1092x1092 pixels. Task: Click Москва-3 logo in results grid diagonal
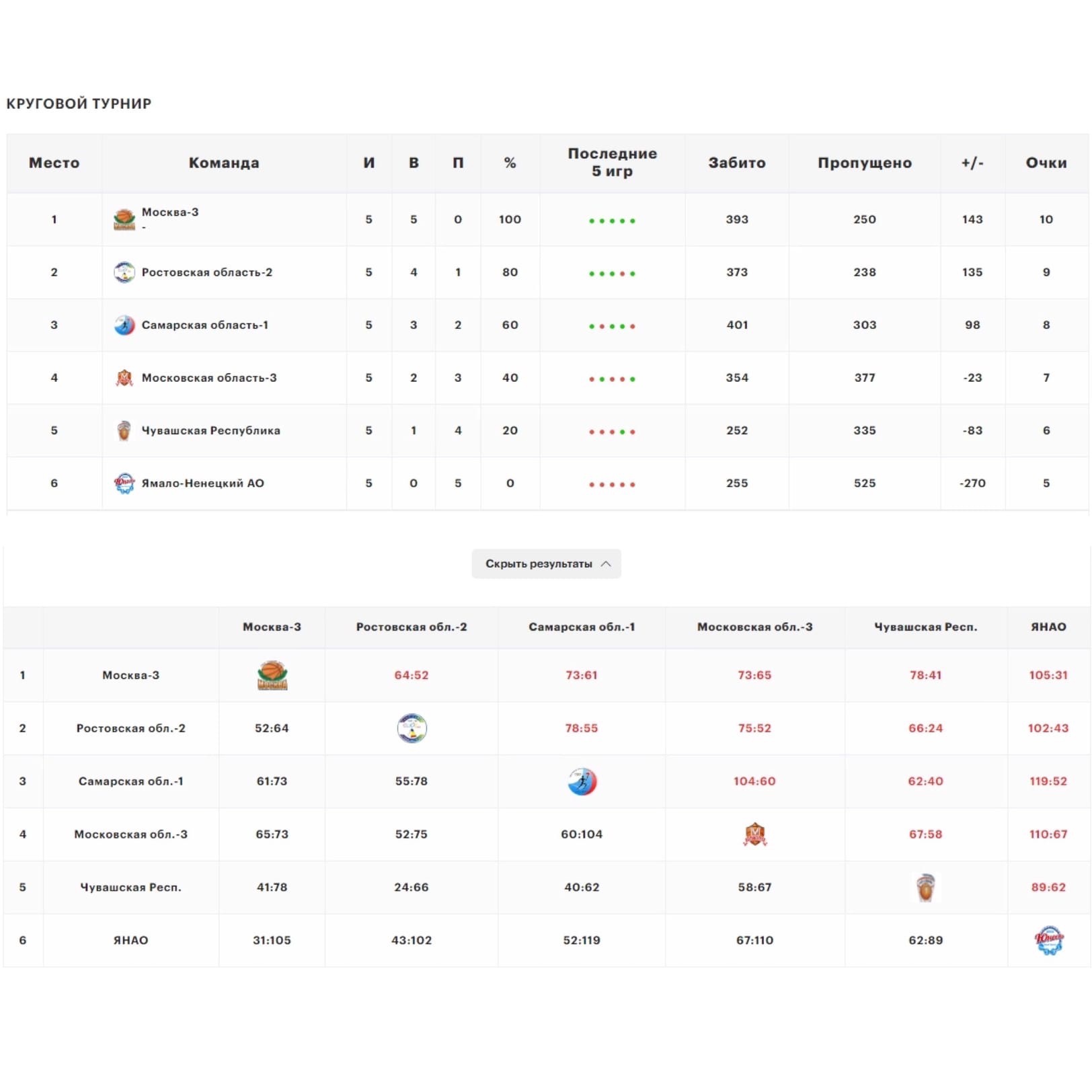tap(272, 676)
